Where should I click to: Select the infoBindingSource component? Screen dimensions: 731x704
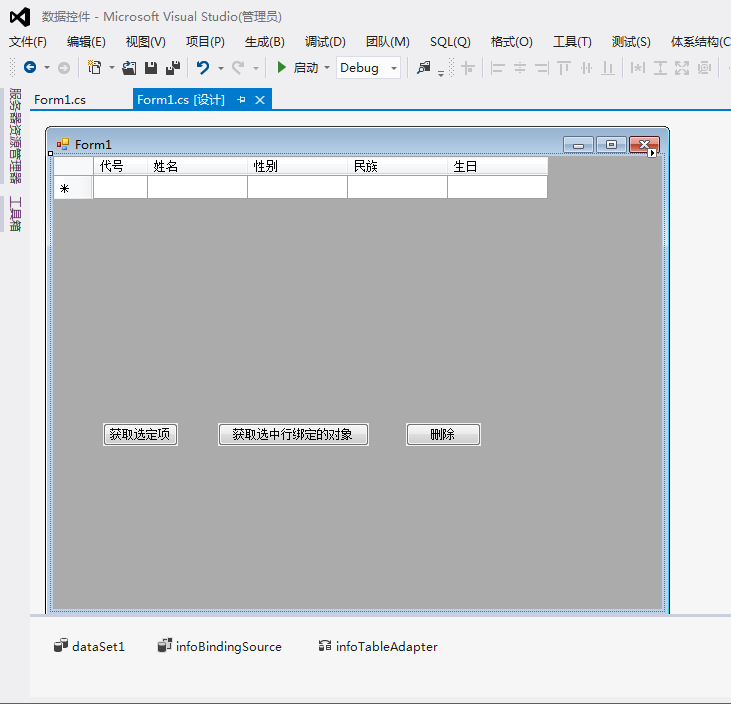(220, 646)
